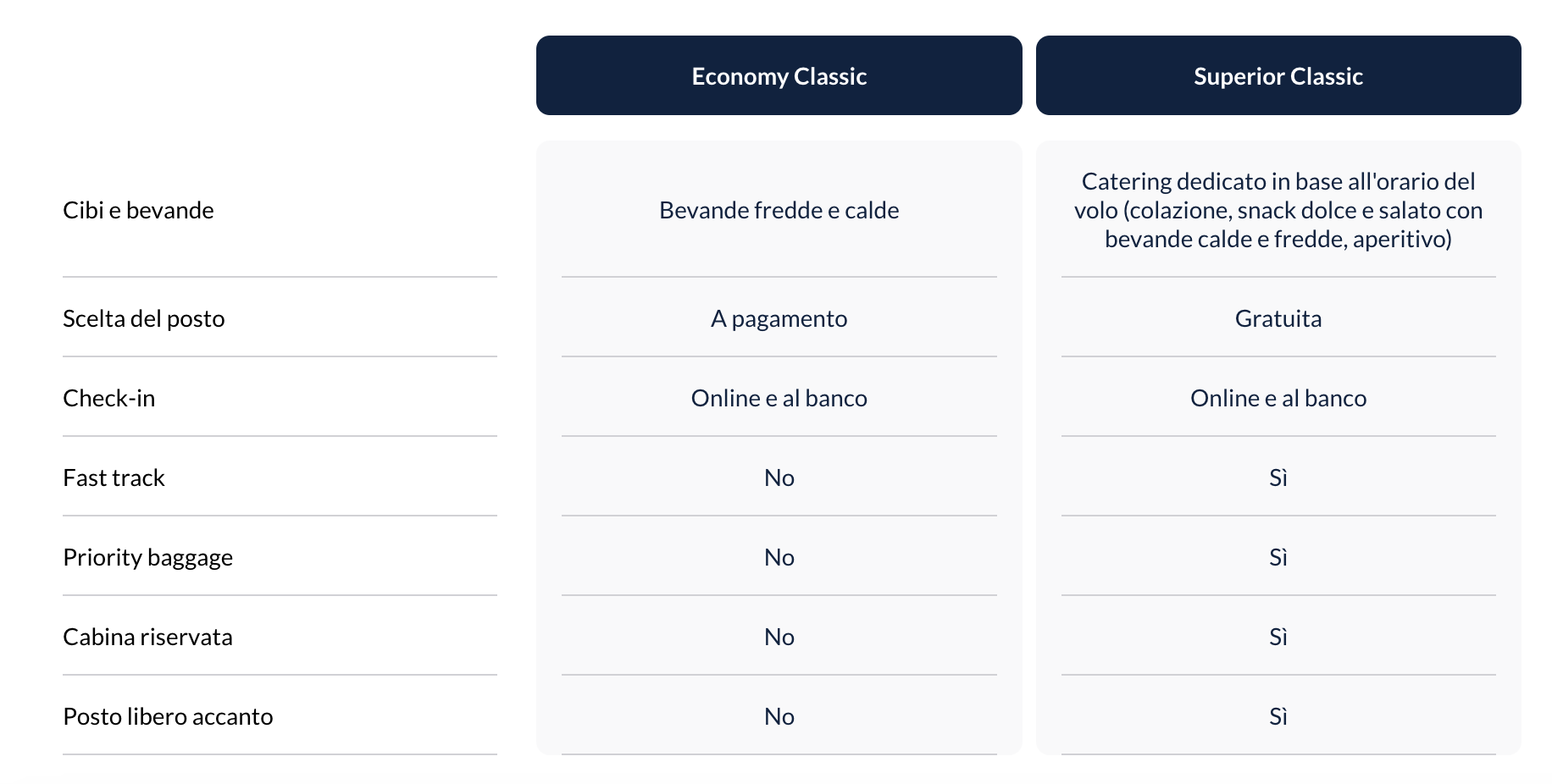Select the Superior Classic column header
The width and height of the screenshot is (1552, 784).
1278,75
